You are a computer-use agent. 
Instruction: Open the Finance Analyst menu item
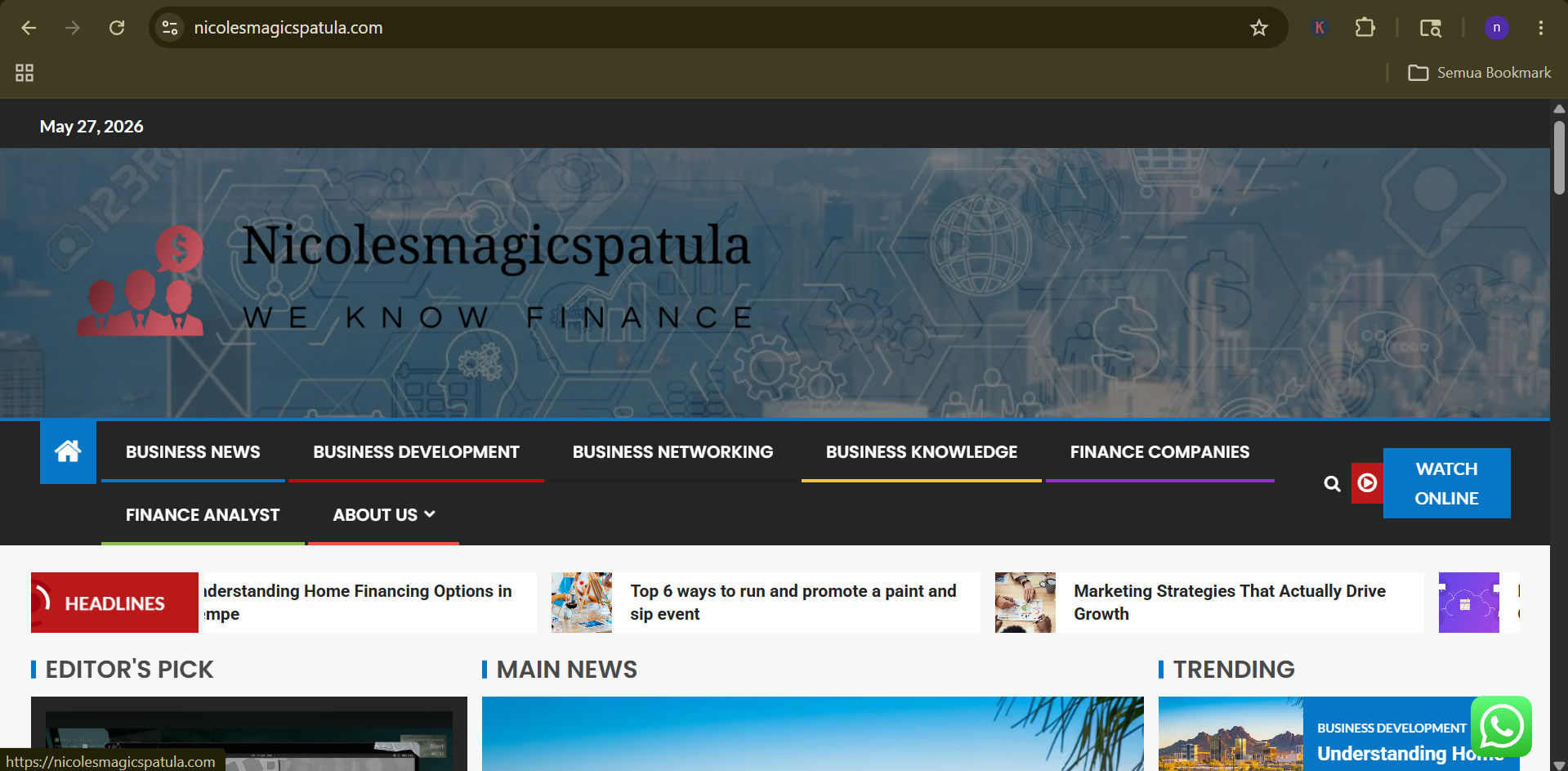(x=203, y=515)
